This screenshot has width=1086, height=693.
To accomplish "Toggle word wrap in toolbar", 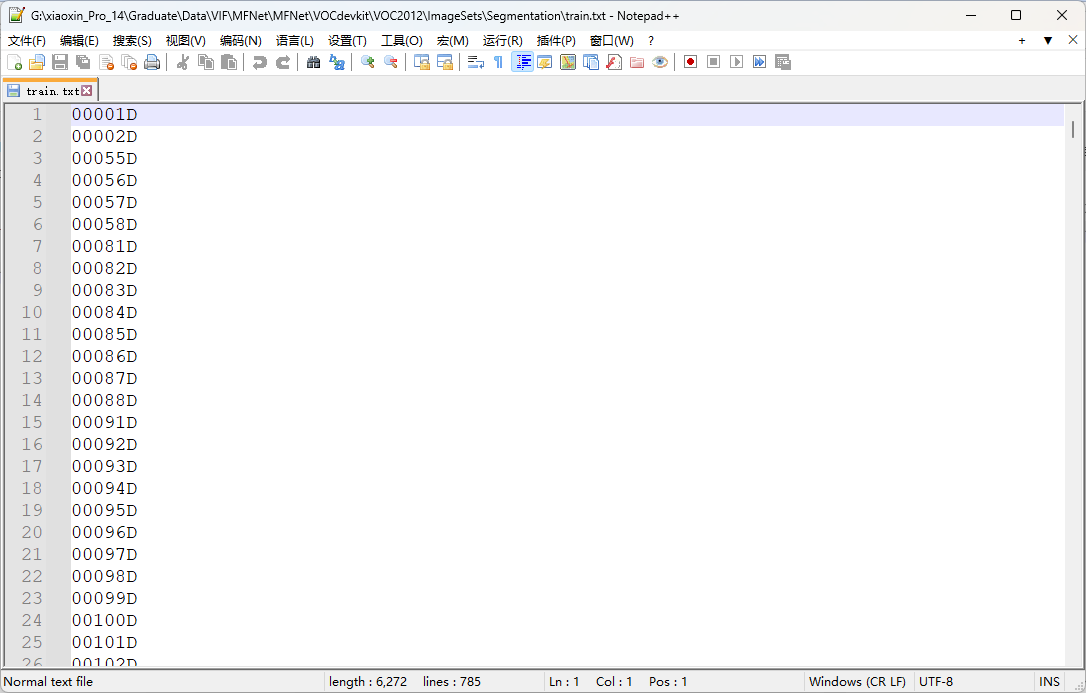I will (x=475, y=62).
